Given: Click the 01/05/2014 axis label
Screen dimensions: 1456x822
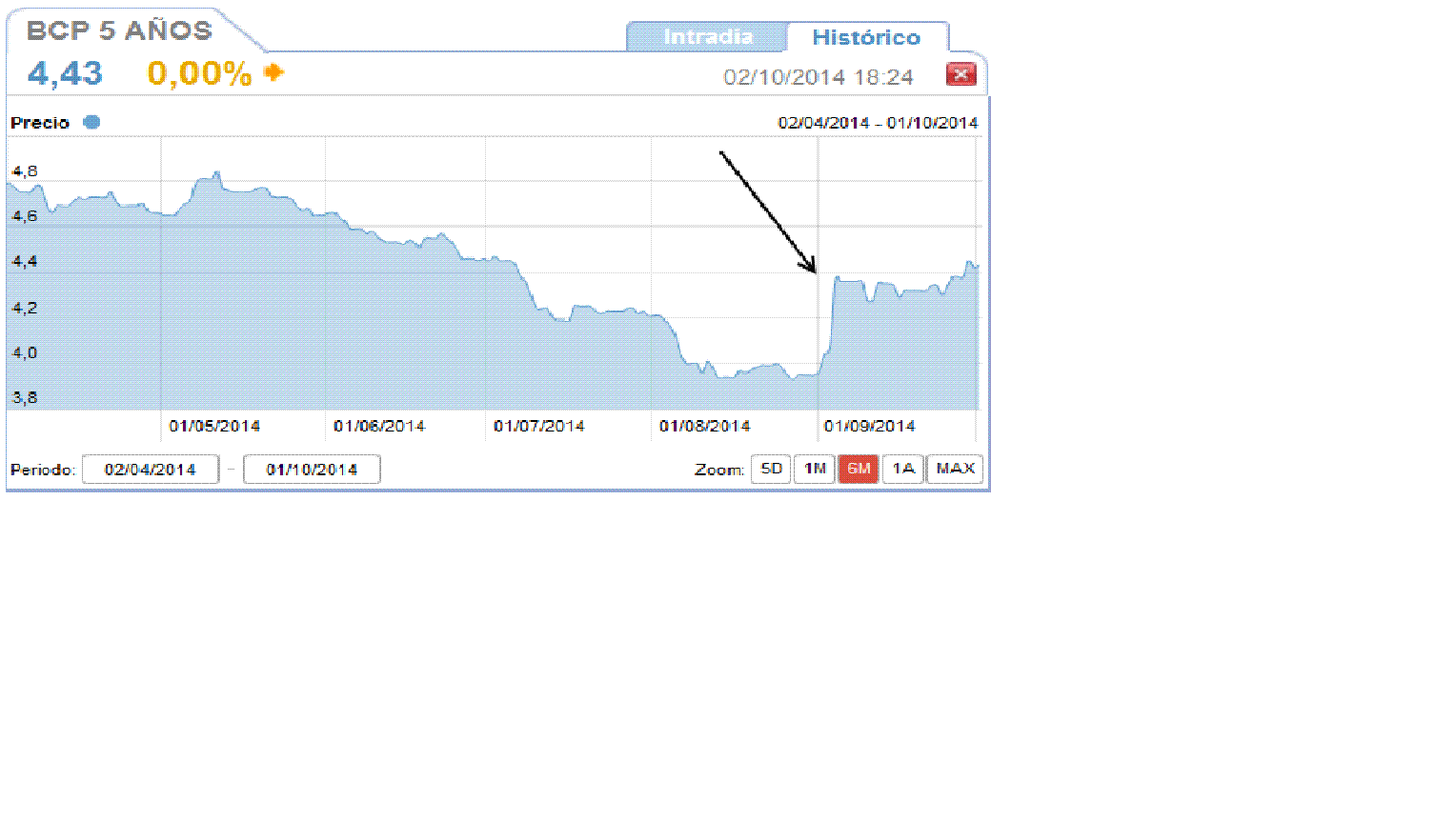Looking at the screenshot, I should pyautogui.click(x=214, y=426).
